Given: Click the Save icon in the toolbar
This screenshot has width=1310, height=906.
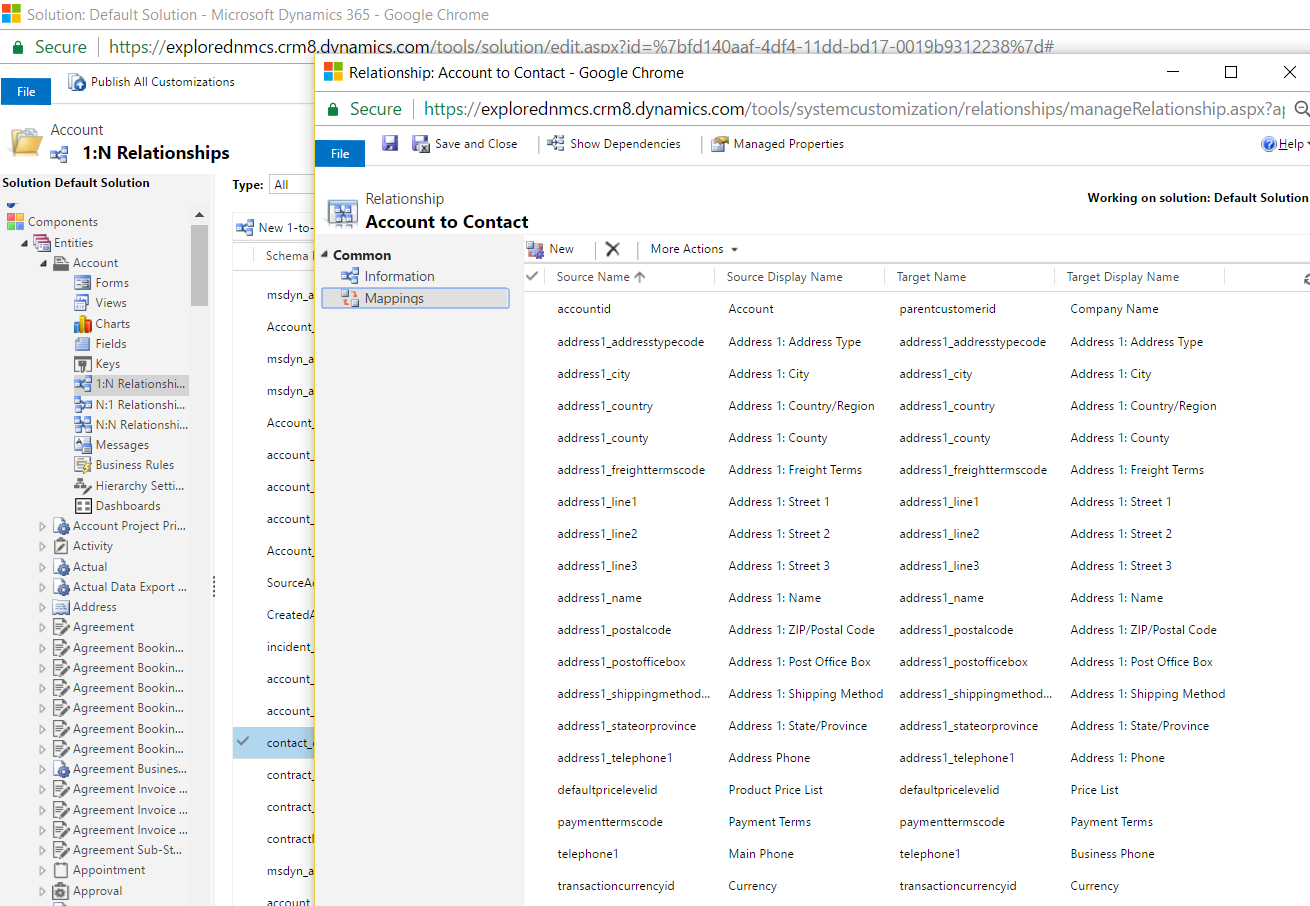Looking at the screenshot, I should click(x=390, y=144).
